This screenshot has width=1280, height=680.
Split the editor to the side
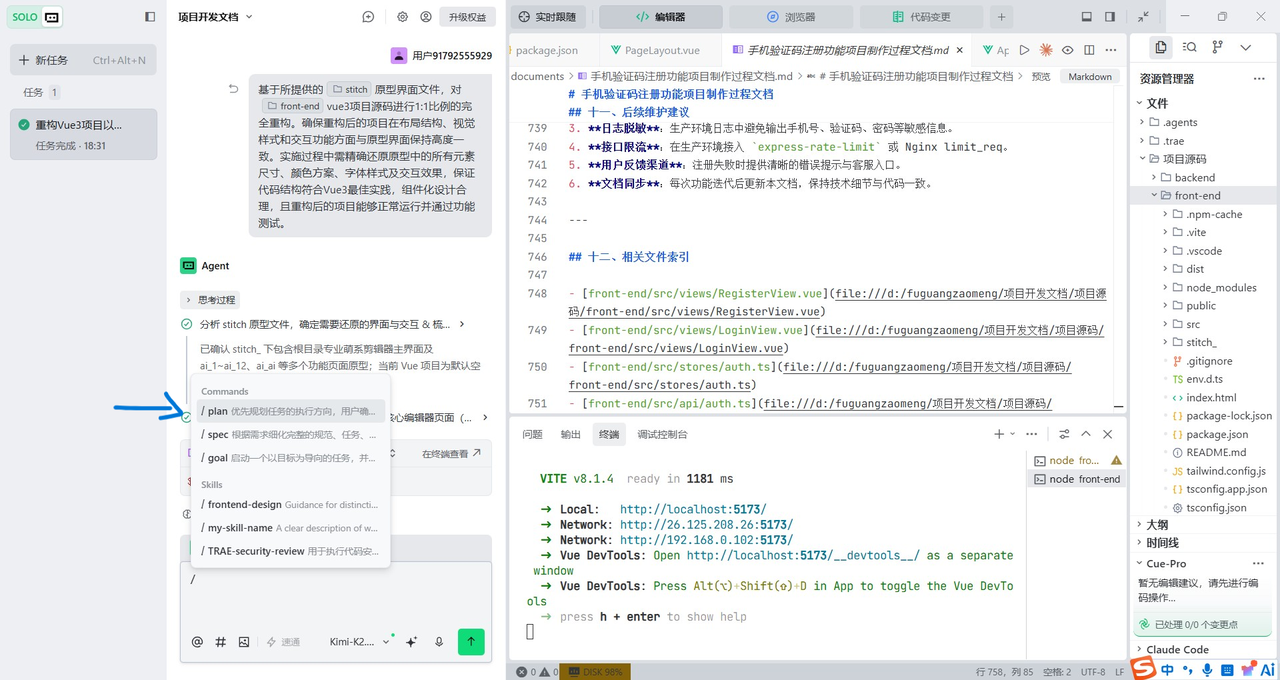point(1090,50)
